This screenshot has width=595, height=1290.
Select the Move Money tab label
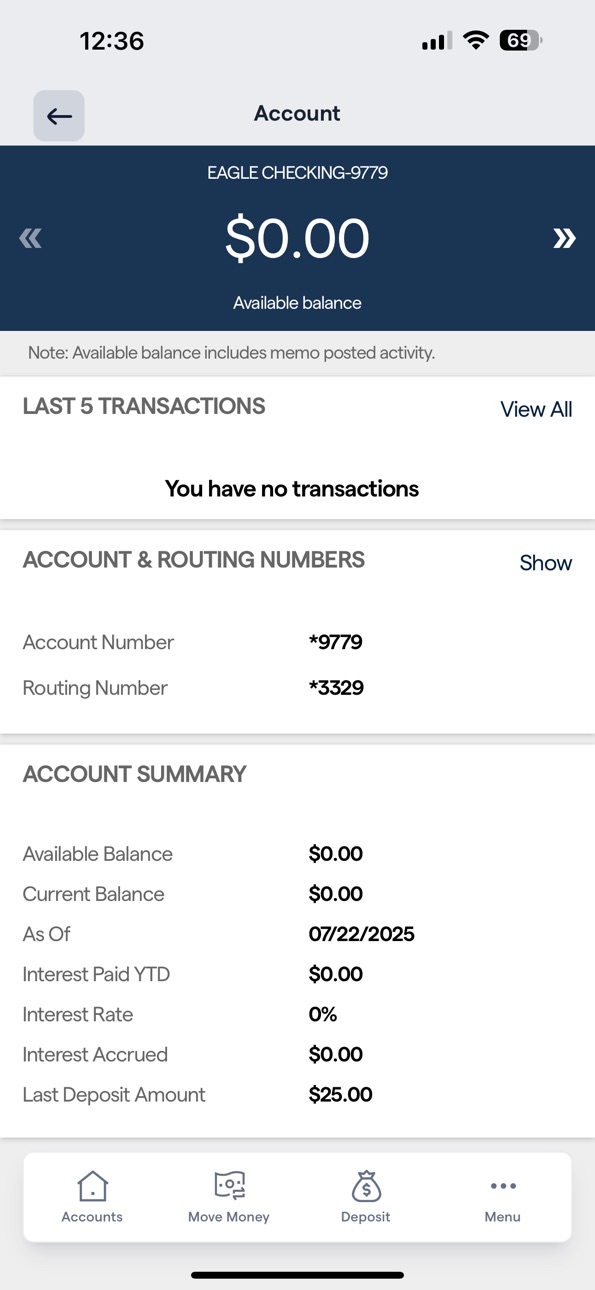tap(229, 1217)
